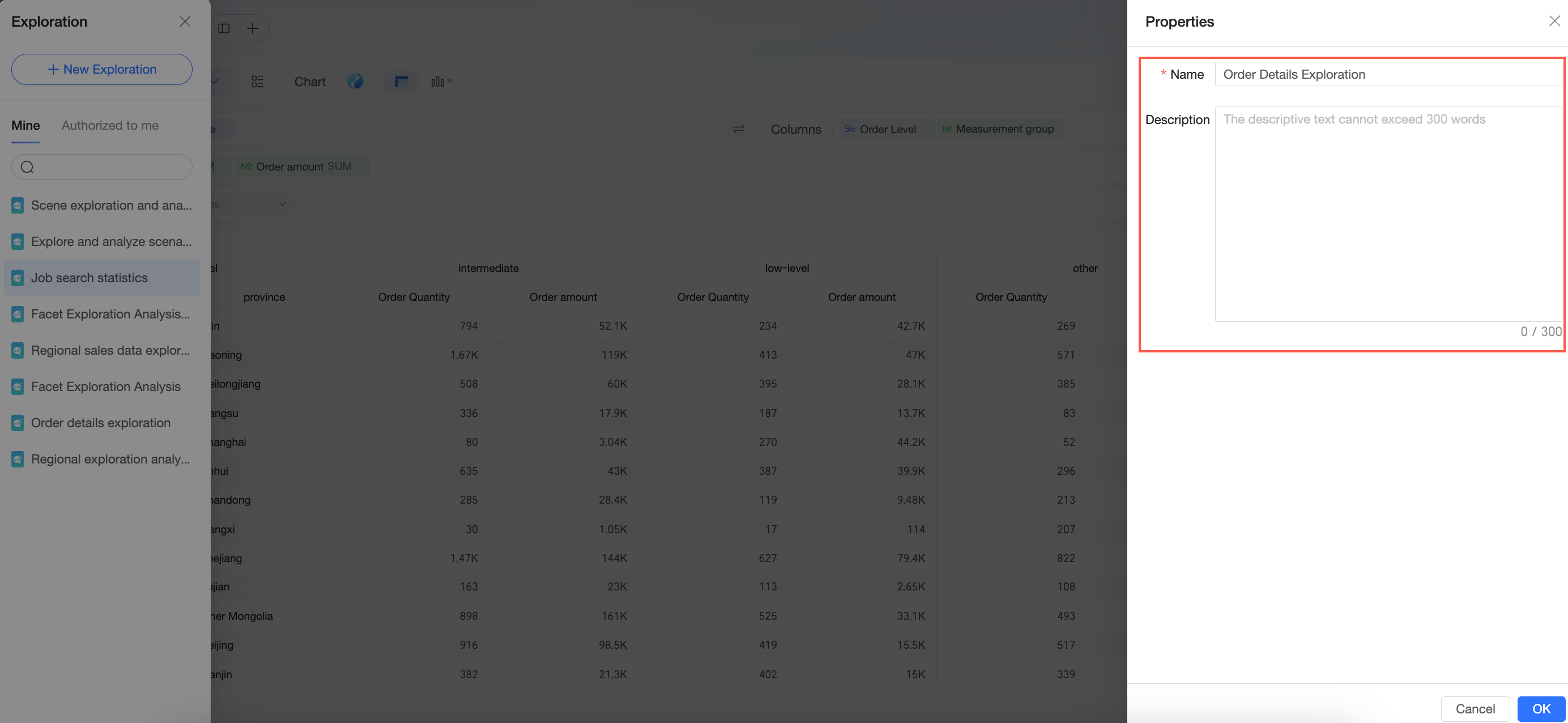The width and height of the screenshot is (1568, 723).
Task: Open Order details exploration item
Action: (101, 423)
